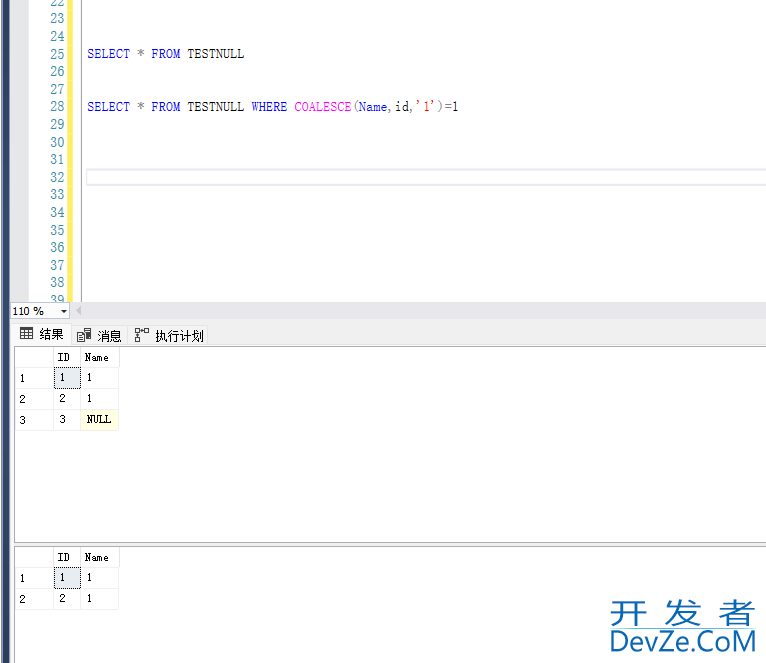
Task: Open the 110 % zoom dropdown
Action: 64,311
